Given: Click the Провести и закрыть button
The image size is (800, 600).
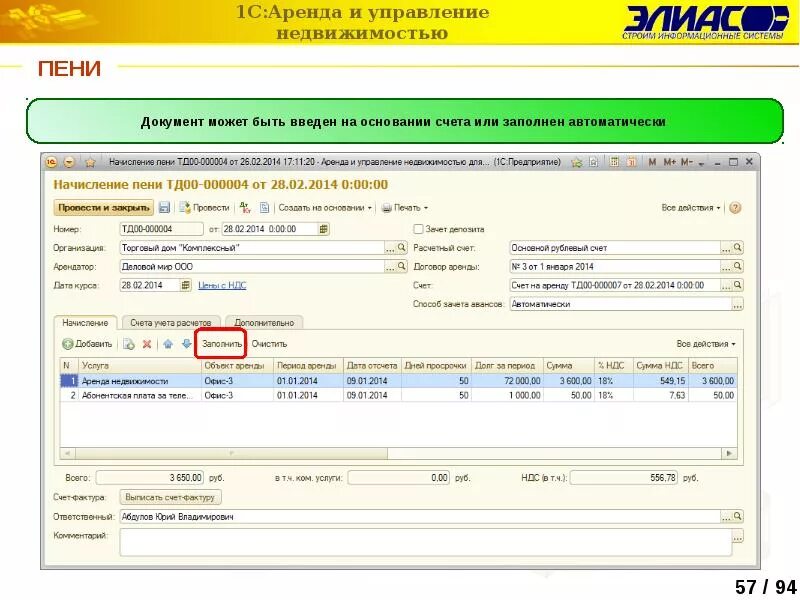Looking at the screenshot, I should point(104,208).
